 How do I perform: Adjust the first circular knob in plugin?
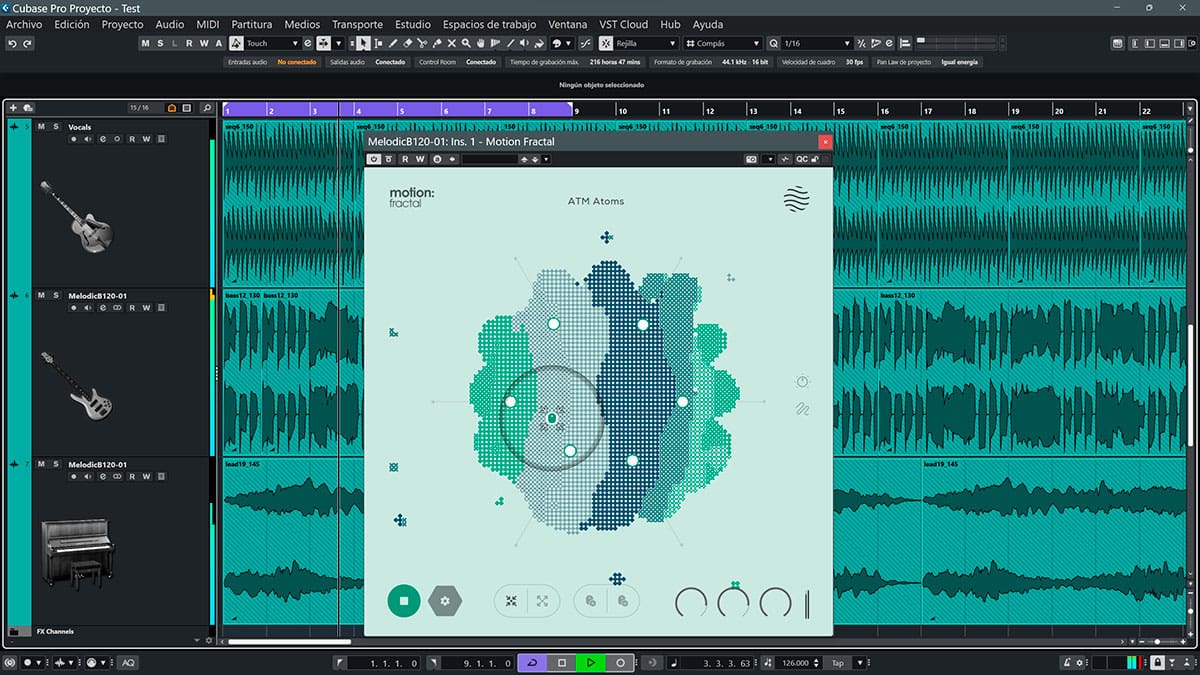click(x=691, y=602)
